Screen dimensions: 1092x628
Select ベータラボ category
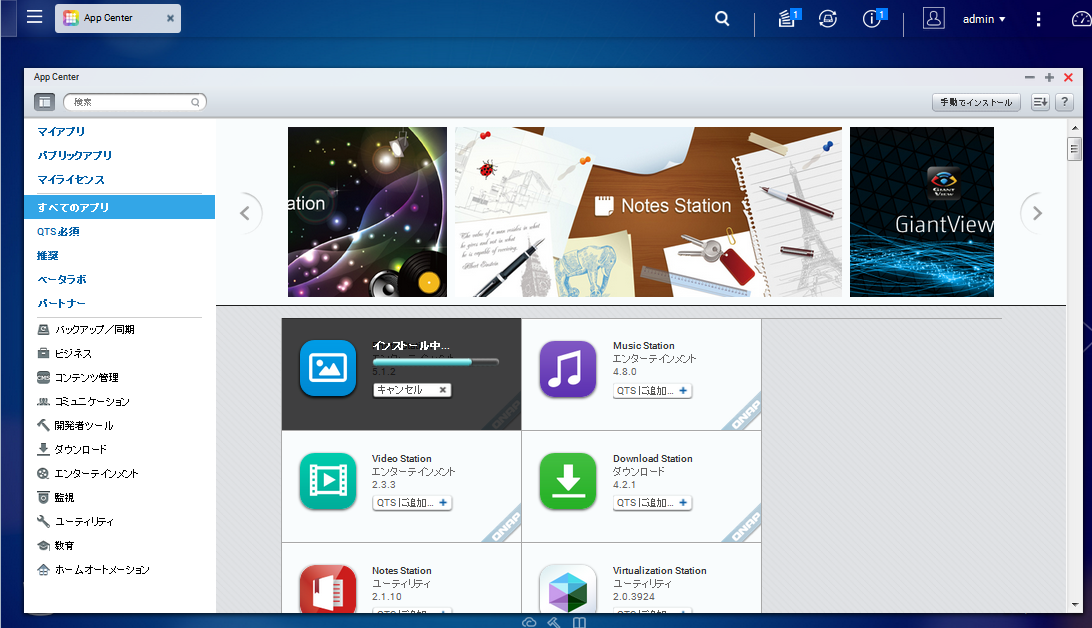62,279
